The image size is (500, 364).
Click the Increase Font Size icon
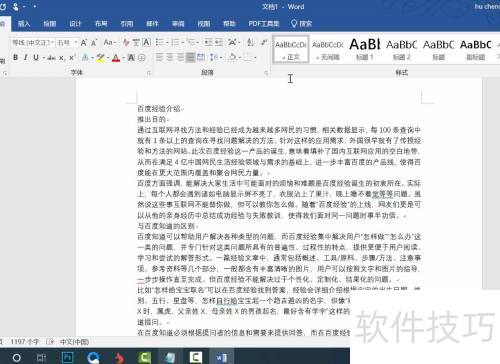(x=84, y=43)
